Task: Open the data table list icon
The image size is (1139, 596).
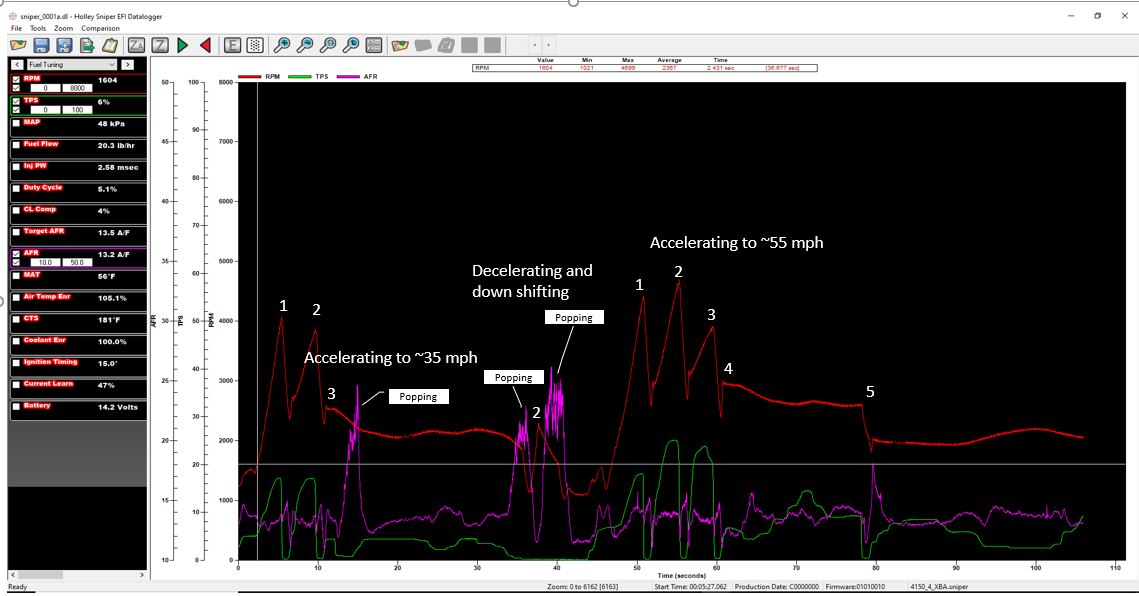Action: pos(373,45)
